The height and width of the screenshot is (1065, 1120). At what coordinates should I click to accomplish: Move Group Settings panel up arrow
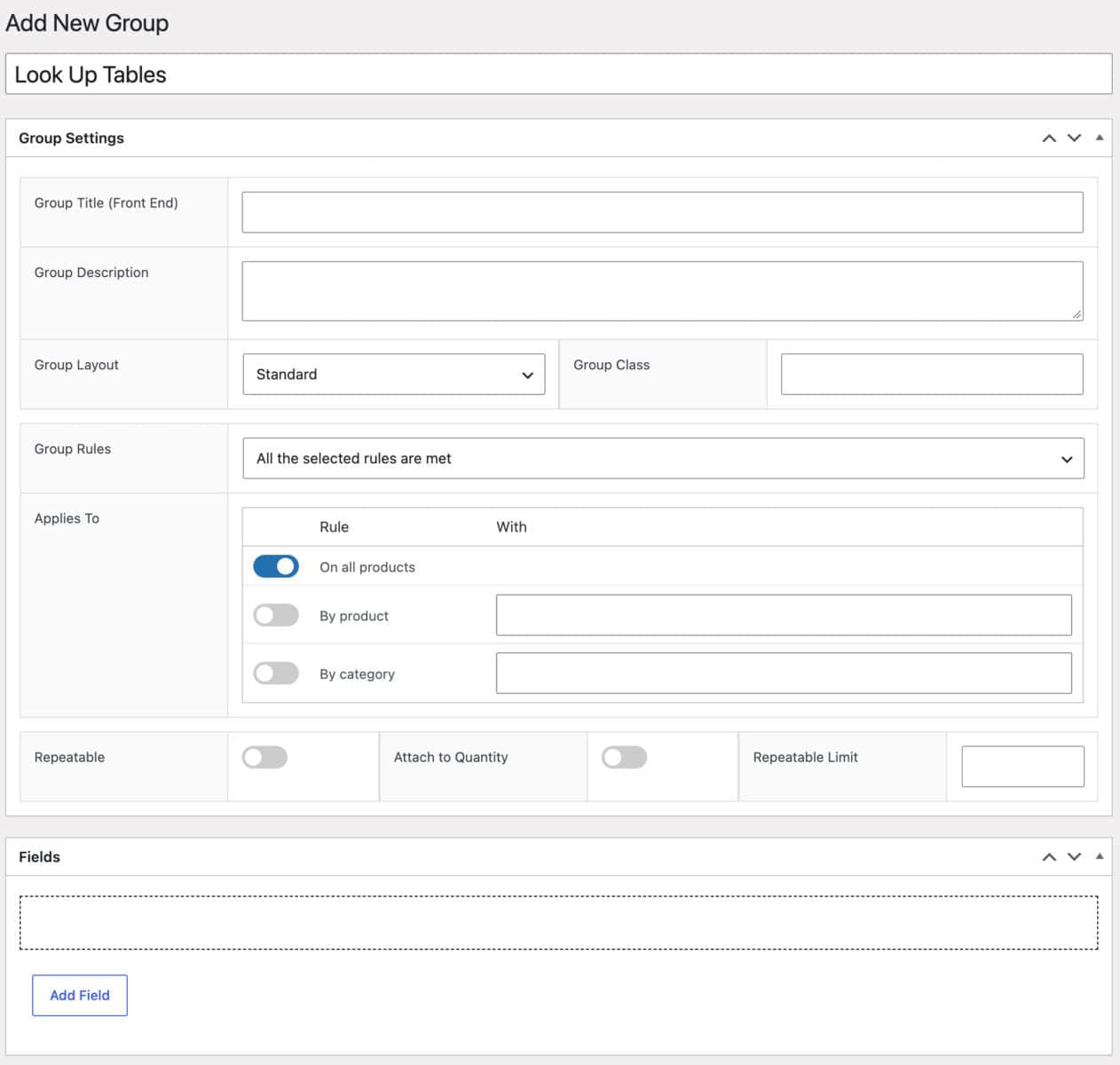tap(1049, 138)
